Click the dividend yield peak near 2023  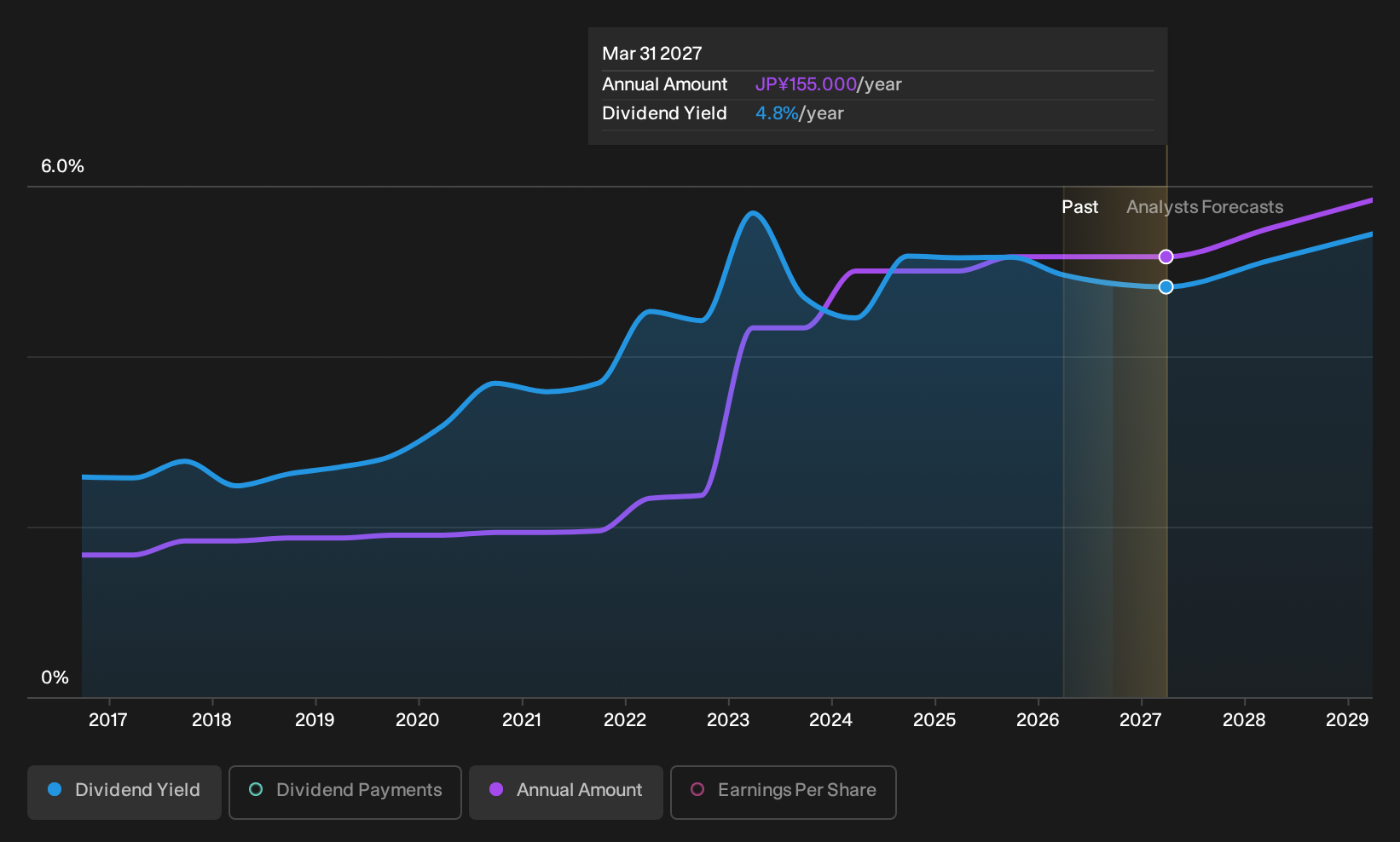[752, 213]
